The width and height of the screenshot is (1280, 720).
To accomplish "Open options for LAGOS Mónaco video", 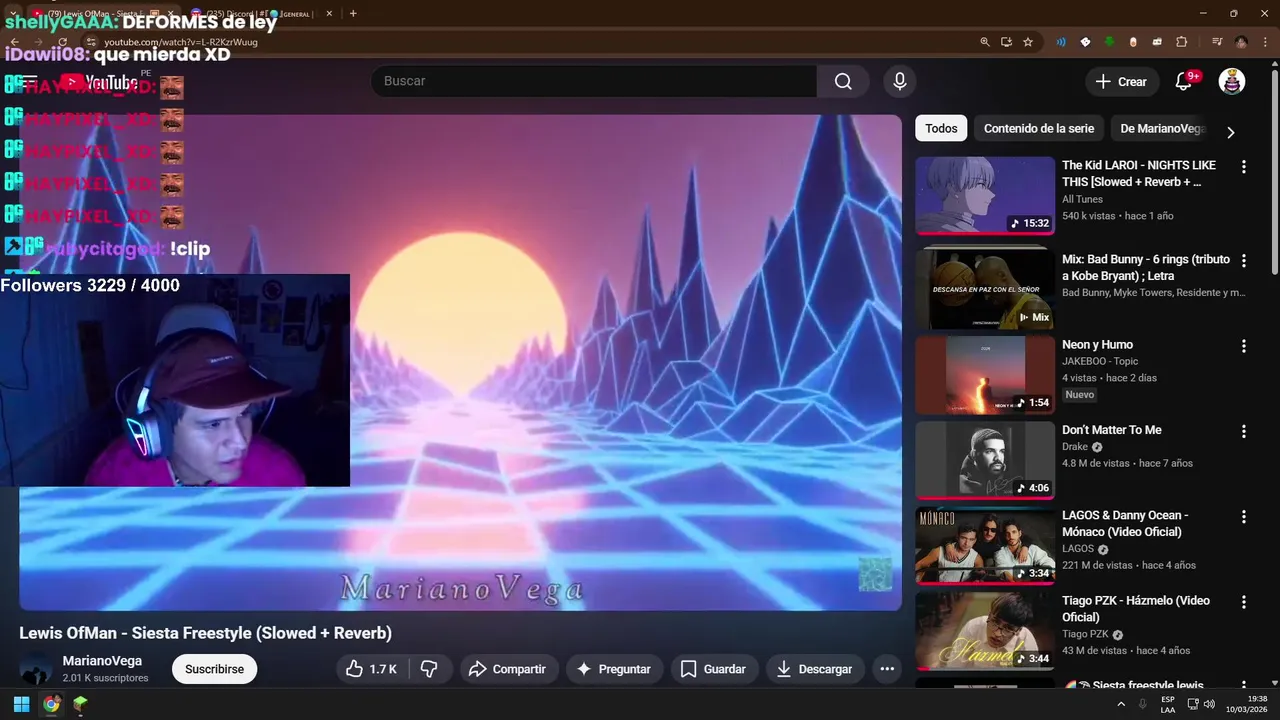I will [1244, 517].
